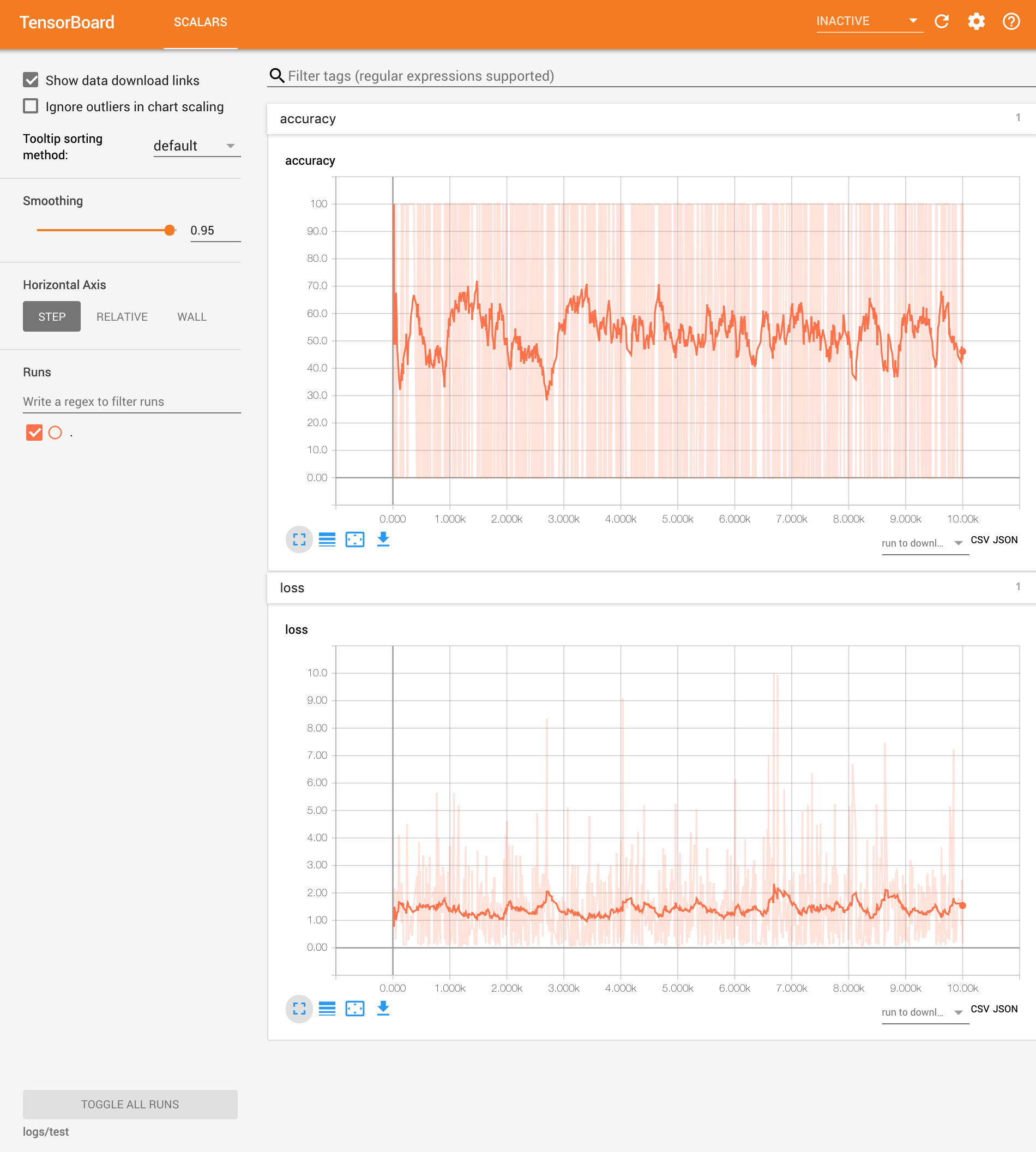Toggle logarithmic y-axis on accuracy chart
Viewport: 1036px width, 1152px height.
327,539
